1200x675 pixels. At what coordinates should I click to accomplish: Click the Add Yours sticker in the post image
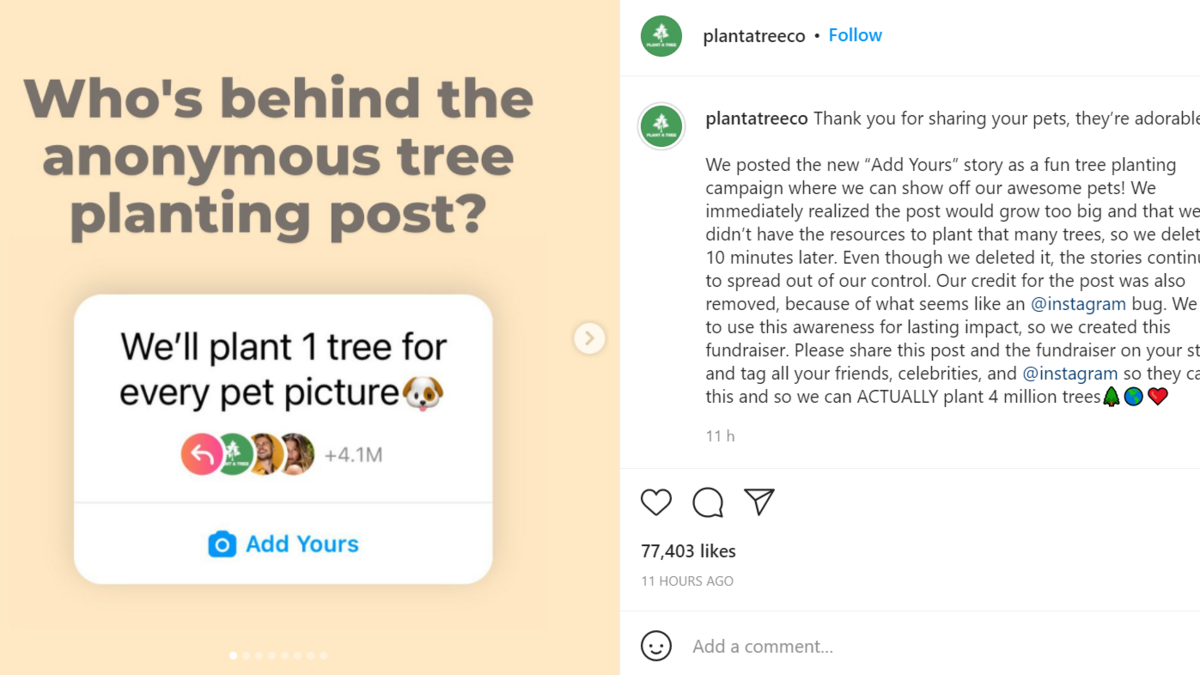pos(284,544)
